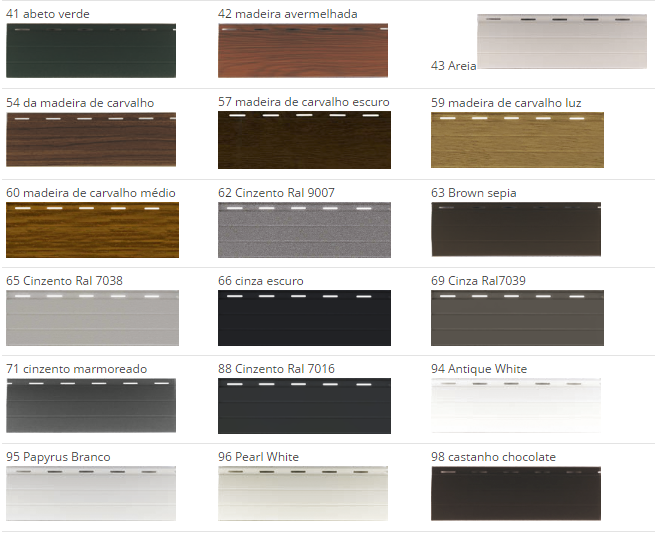Select the 41 abeto verde color swatch

click(x=91, y=50)
